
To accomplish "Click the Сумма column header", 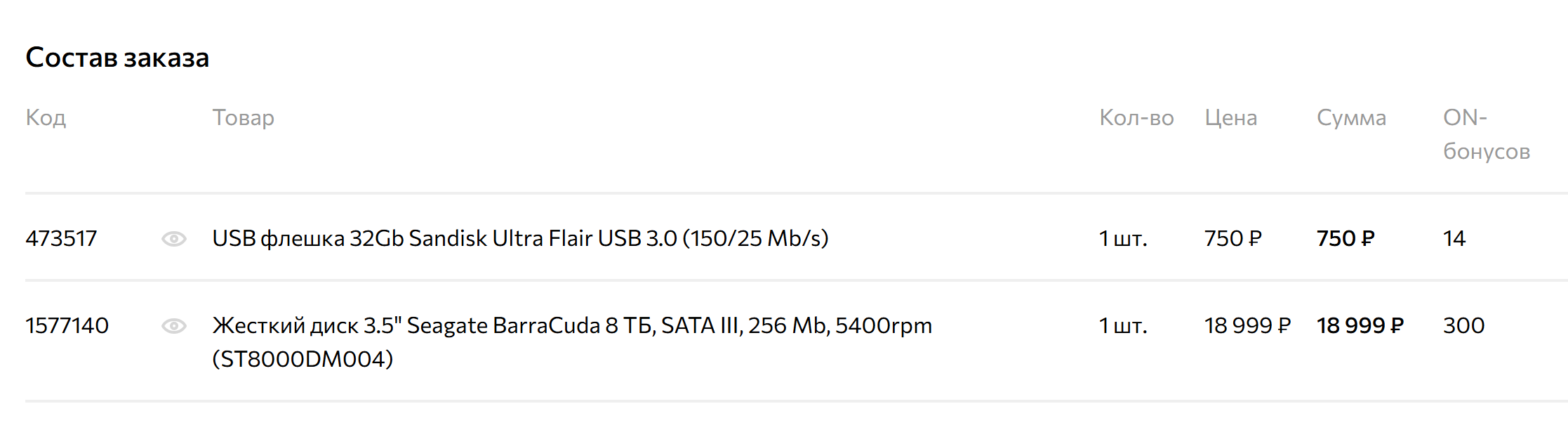I will [1351, 118].
